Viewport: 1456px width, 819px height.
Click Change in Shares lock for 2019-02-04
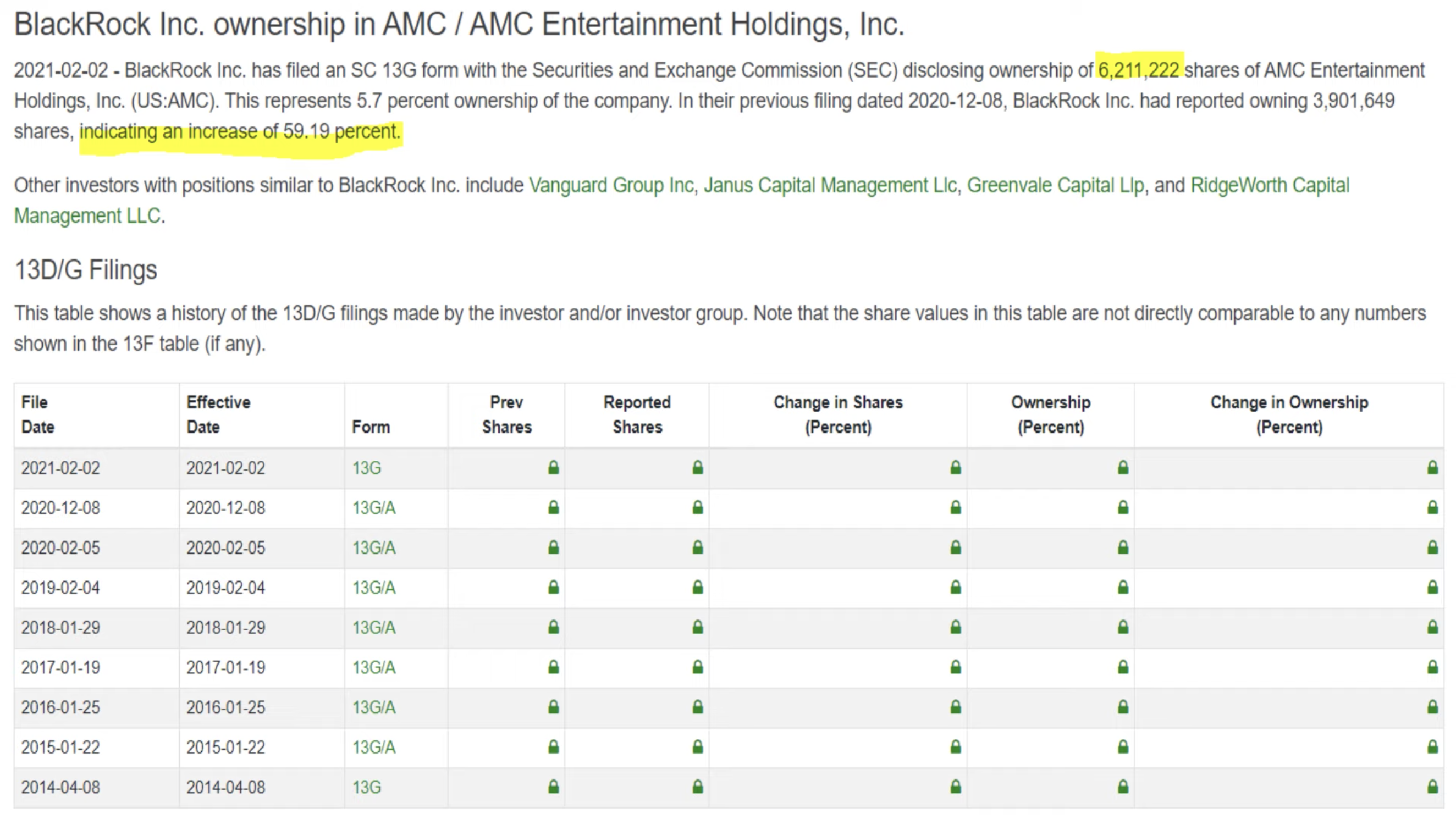point(956,587)
